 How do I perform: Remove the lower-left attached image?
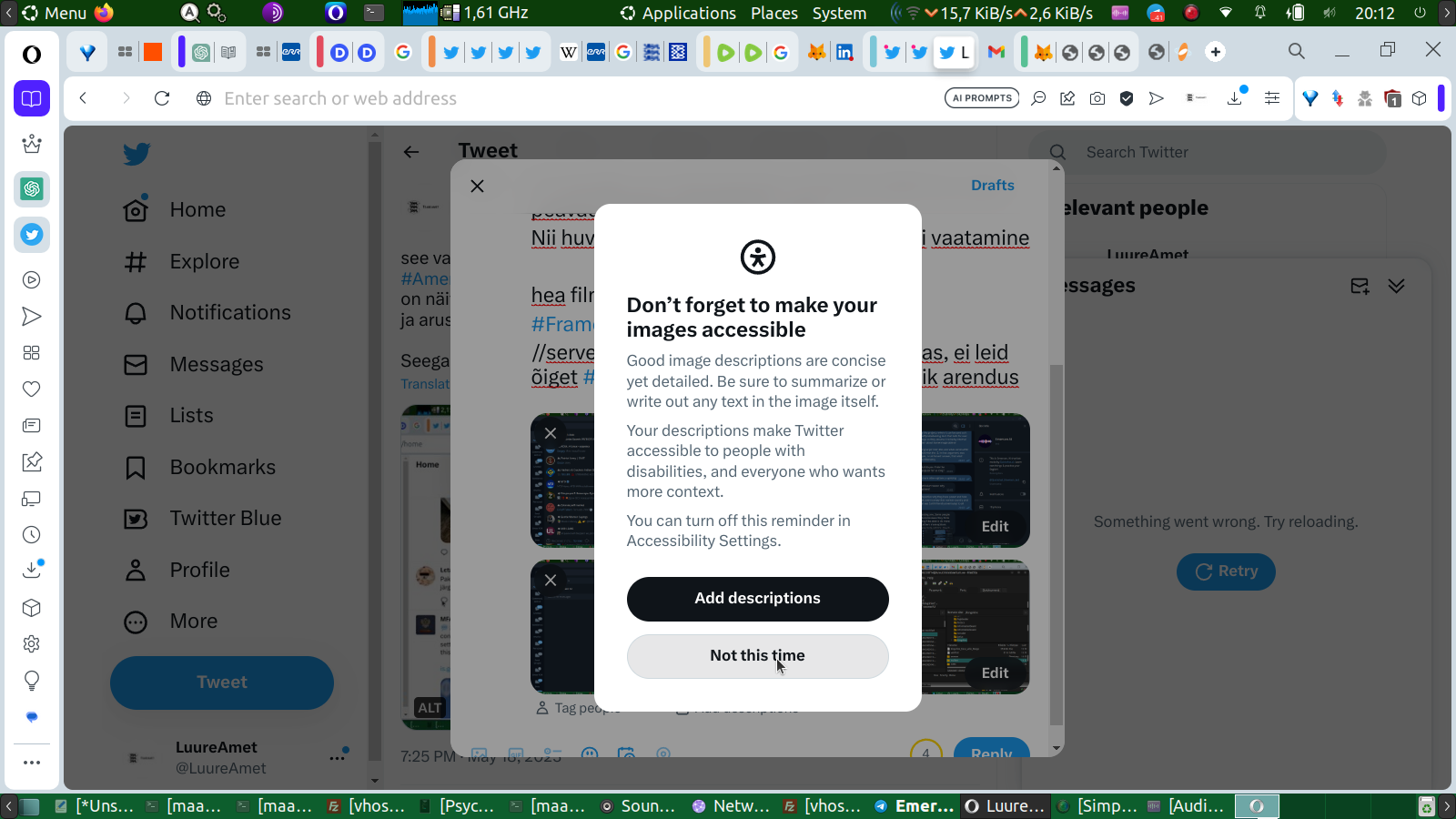551,580
